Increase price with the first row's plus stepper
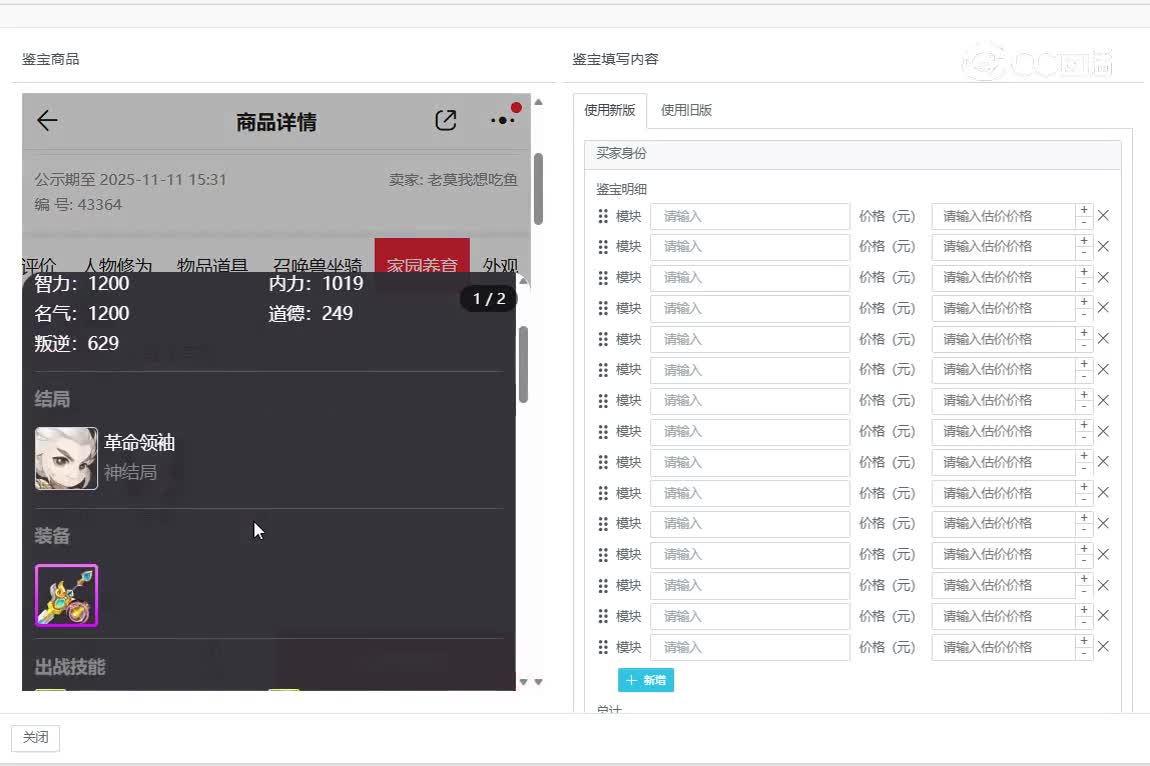Viewport: 1150px width, 766px height. pos(1084,210)
